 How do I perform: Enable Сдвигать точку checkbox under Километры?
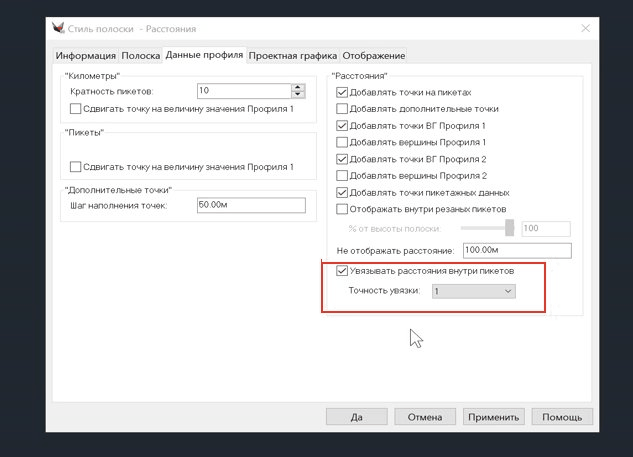[x=76, y=108]
